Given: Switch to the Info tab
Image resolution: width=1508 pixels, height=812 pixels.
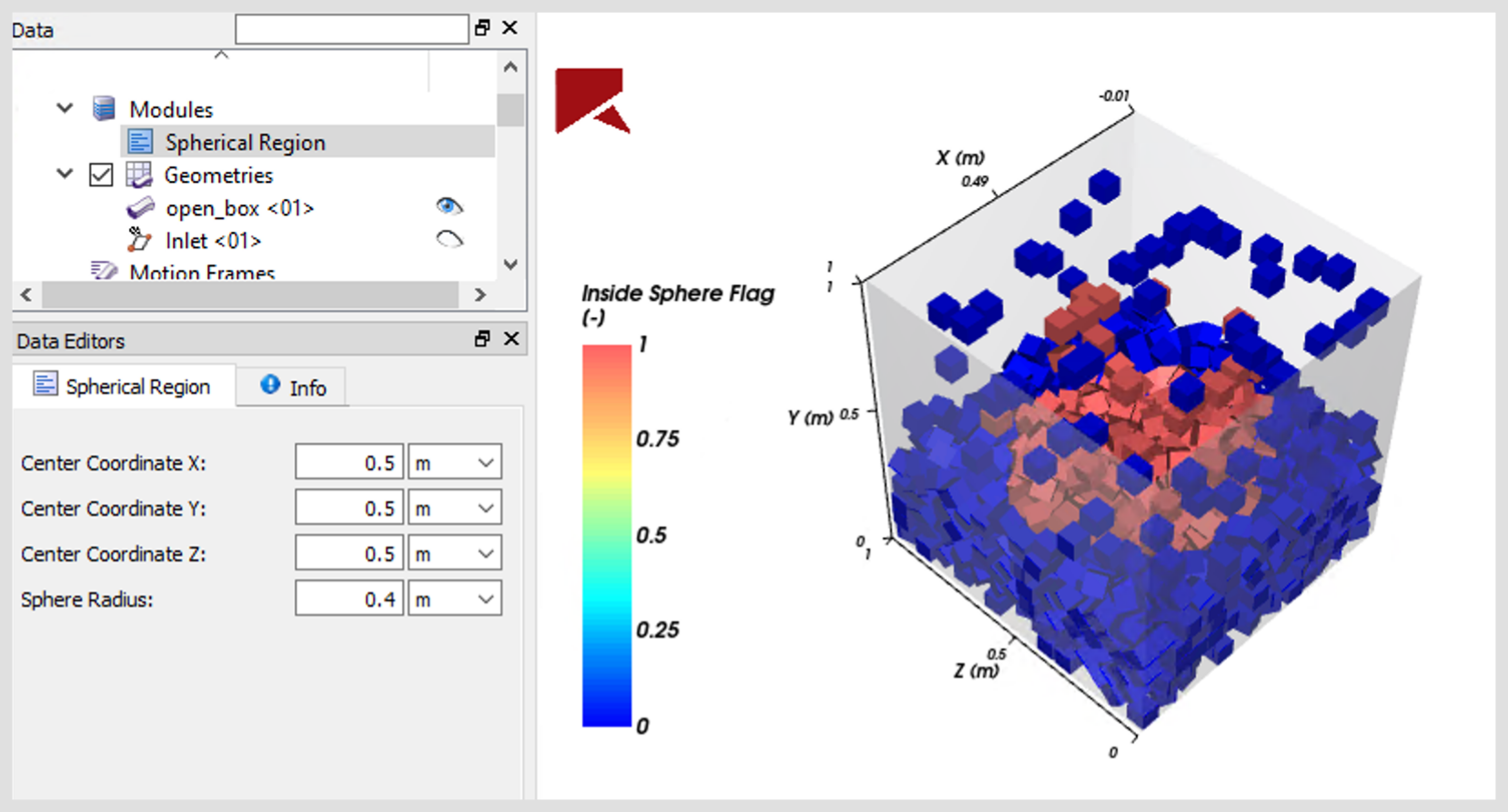Looking at the screenshot, I should pos(293,387).
